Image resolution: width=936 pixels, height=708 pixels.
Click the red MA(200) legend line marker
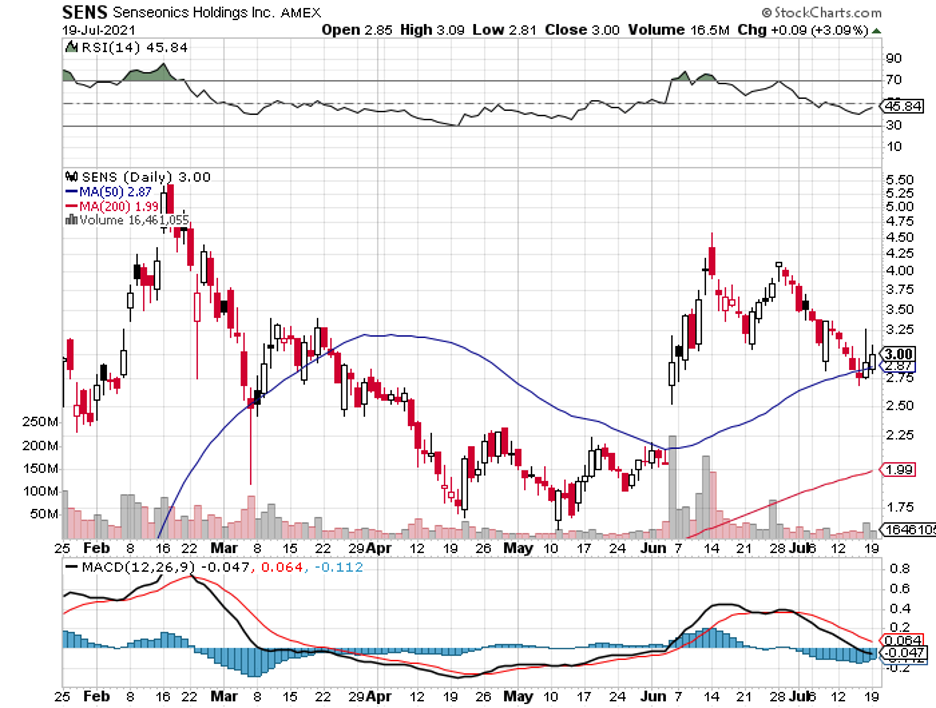(71, 206)
